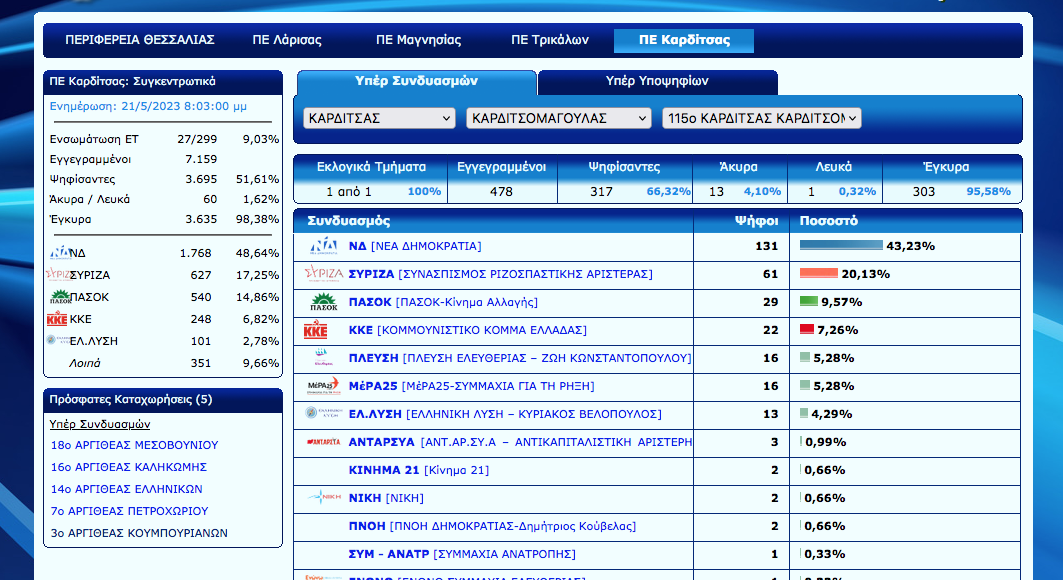Open the 18ο ΑΡΓΙΘΕΑΣ ΜΕΣΟΒΟΥΝΙΟΥ link

pyautogui.click(x=134, y=445)
